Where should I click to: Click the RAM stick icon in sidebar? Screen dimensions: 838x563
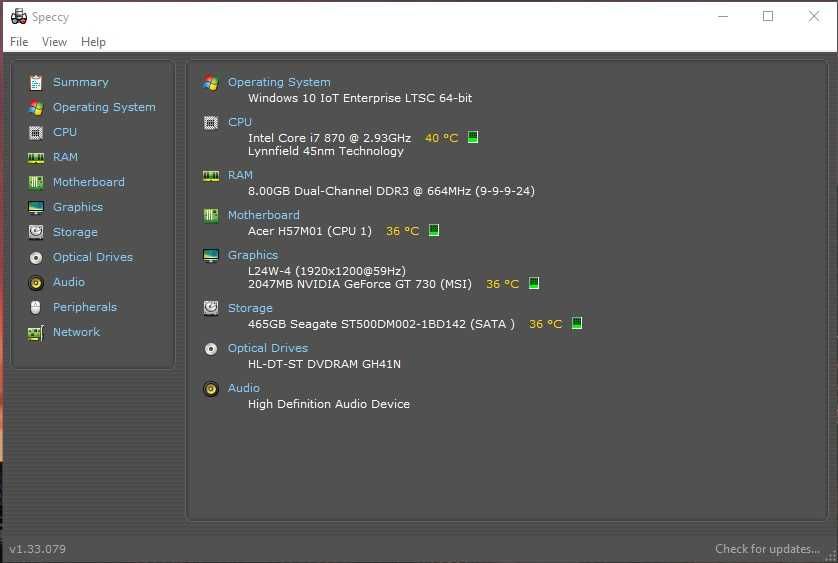36,158
